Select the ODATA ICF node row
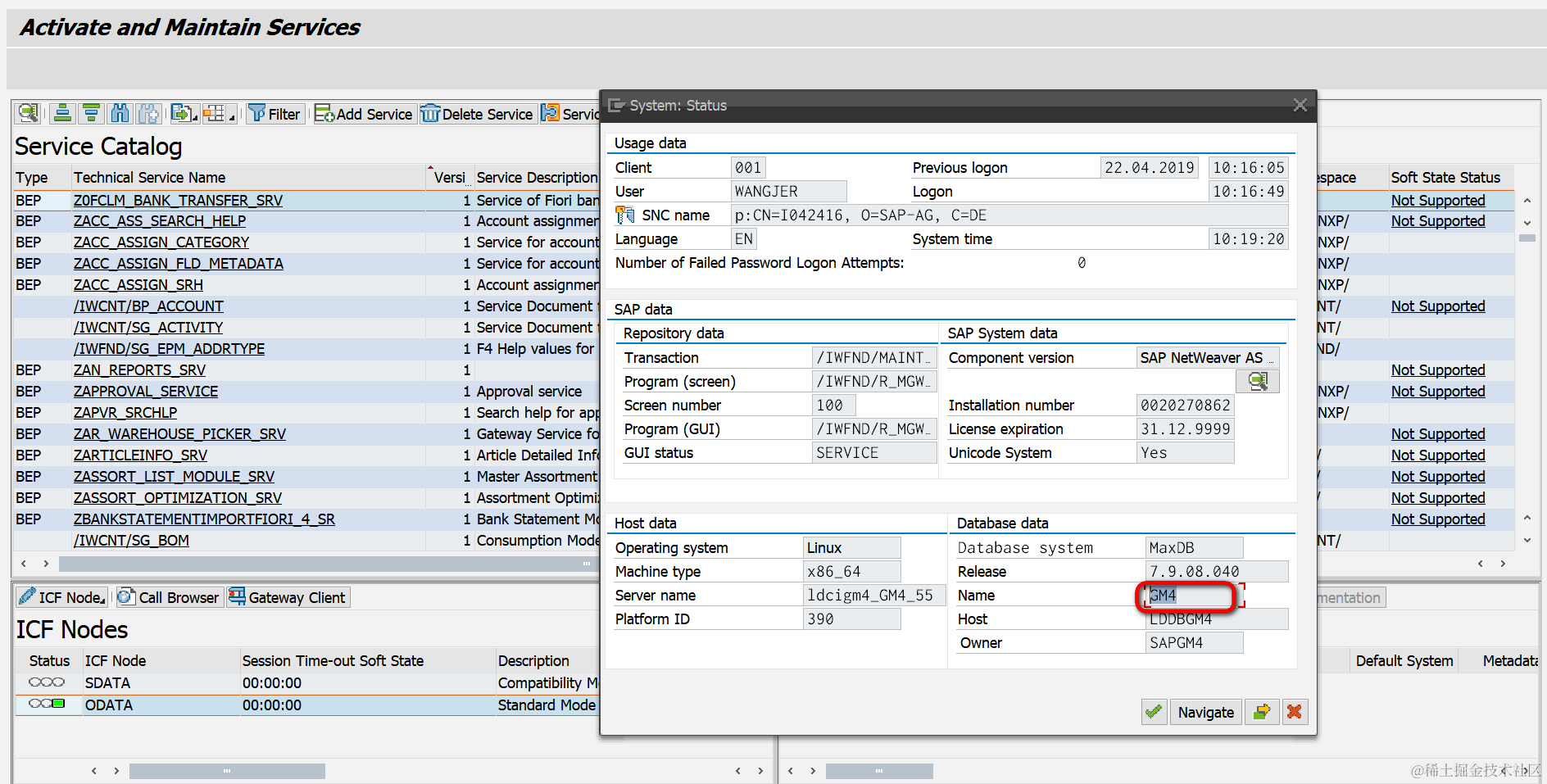The image size is (1547, 784). pos(307,705)
